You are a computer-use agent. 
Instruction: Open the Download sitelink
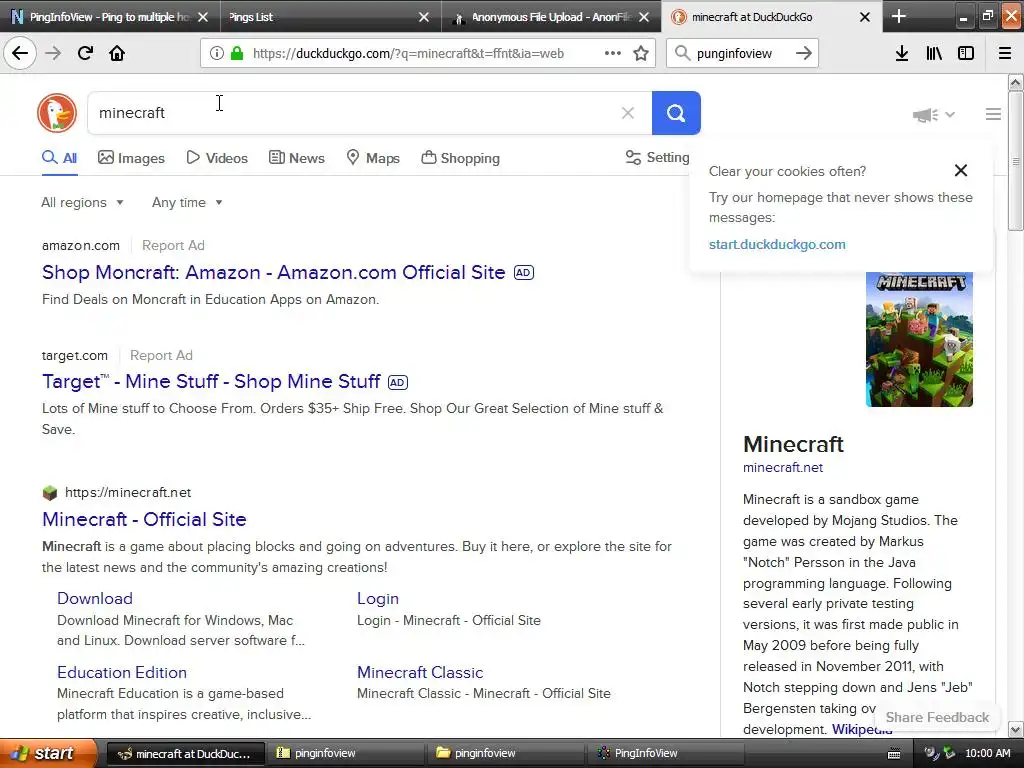coord(95,598)
